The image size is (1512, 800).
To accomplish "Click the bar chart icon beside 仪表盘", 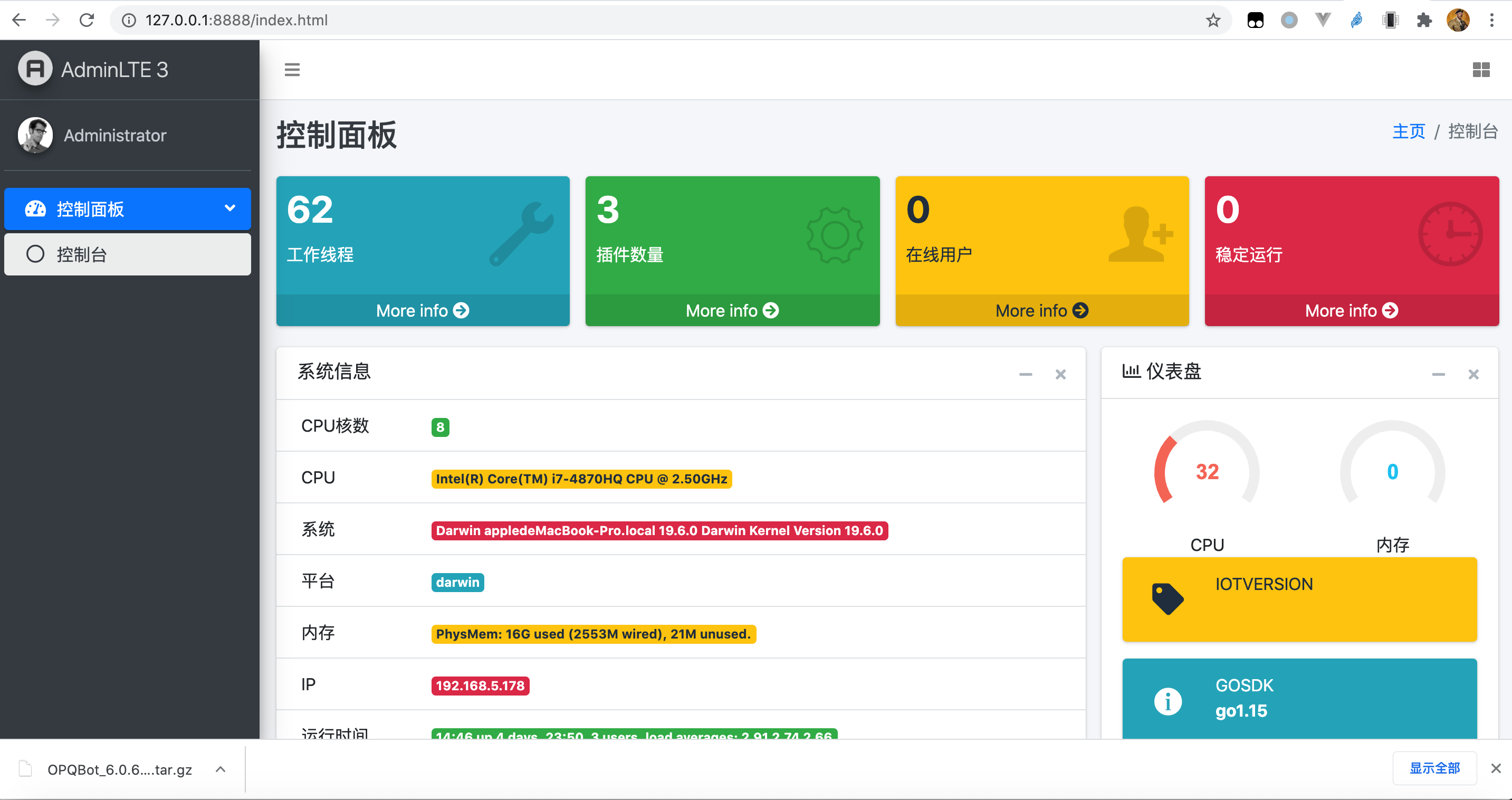I will pyautogui.click(x=1131, y=371).
